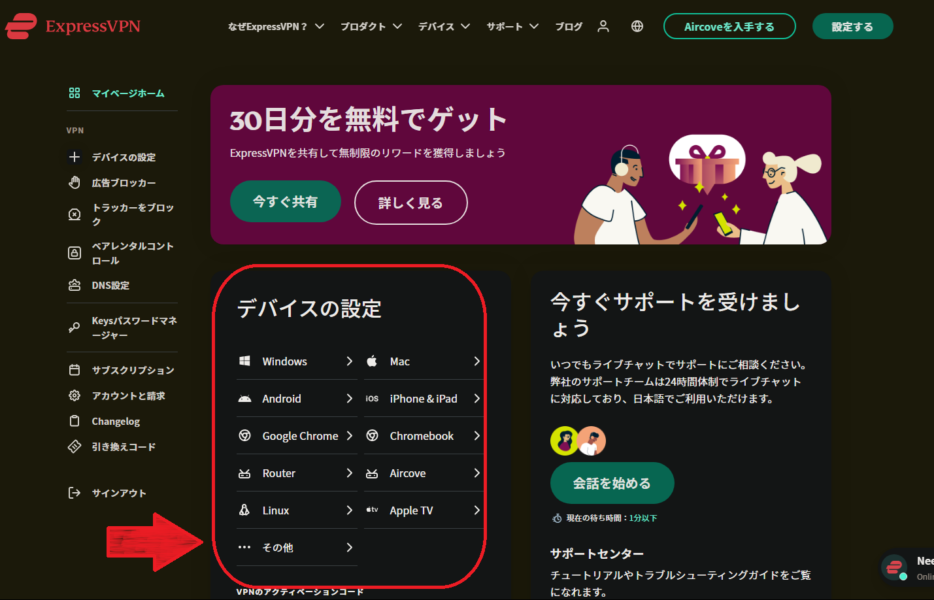Click the tracker blocker sidebar icon
This screenshot has width=934, height=600.
(x=74, y=214)
